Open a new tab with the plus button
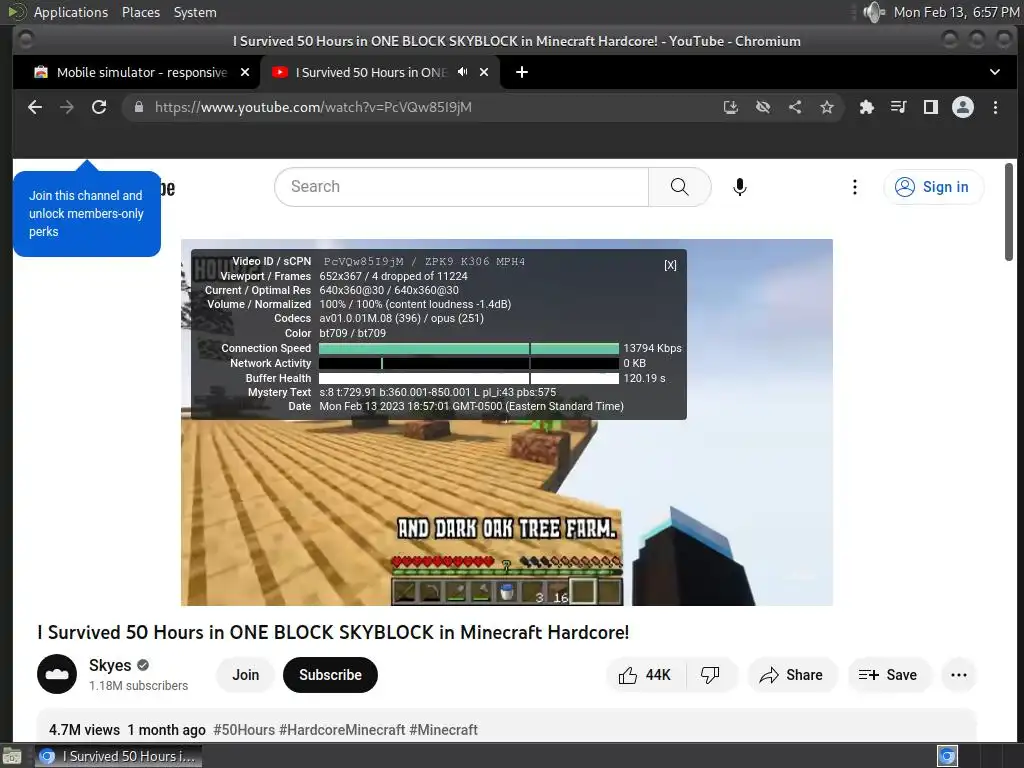 (522, 72)
